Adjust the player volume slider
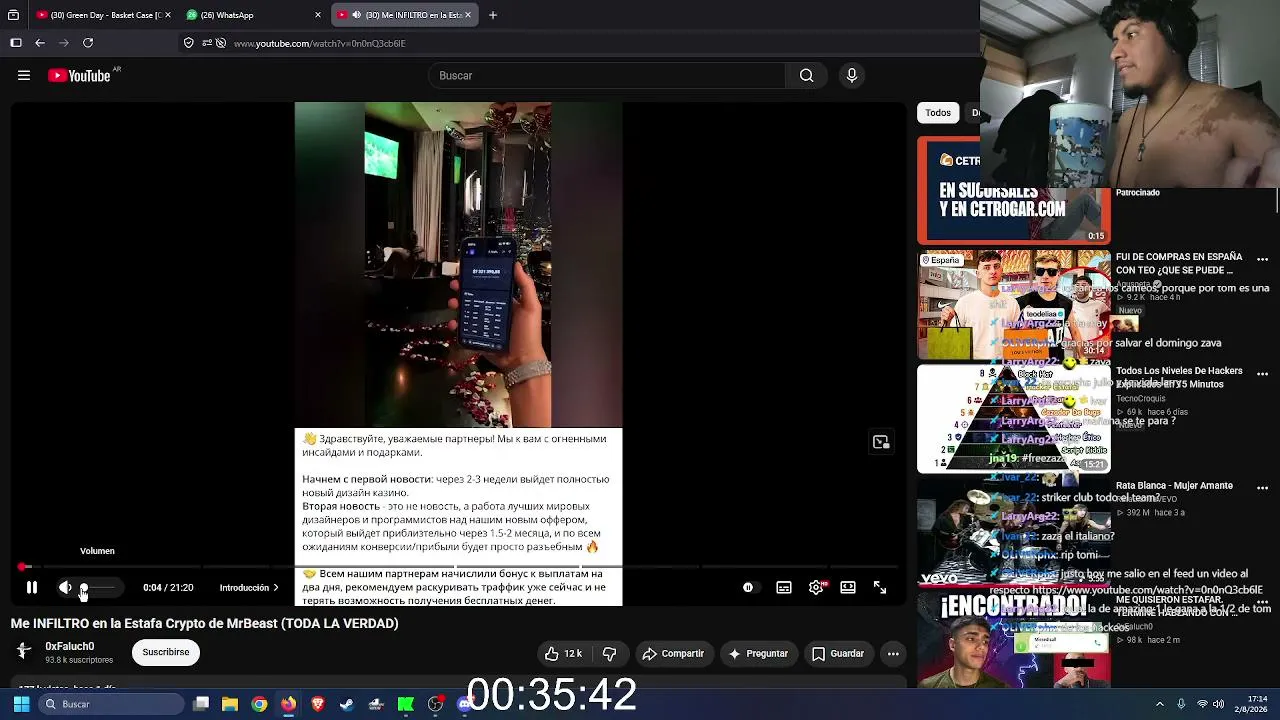Screen dimensions: 1280x720 pos(98,588)
